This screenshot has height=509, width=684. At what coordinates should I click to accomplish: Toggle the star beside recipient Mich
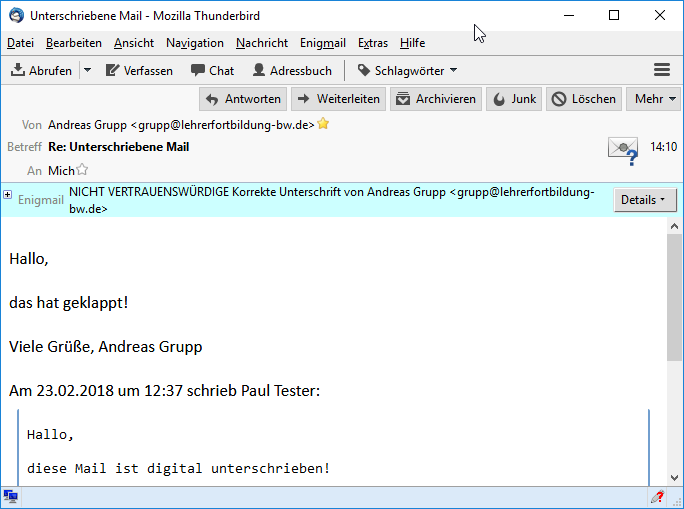tap(82, 171)
